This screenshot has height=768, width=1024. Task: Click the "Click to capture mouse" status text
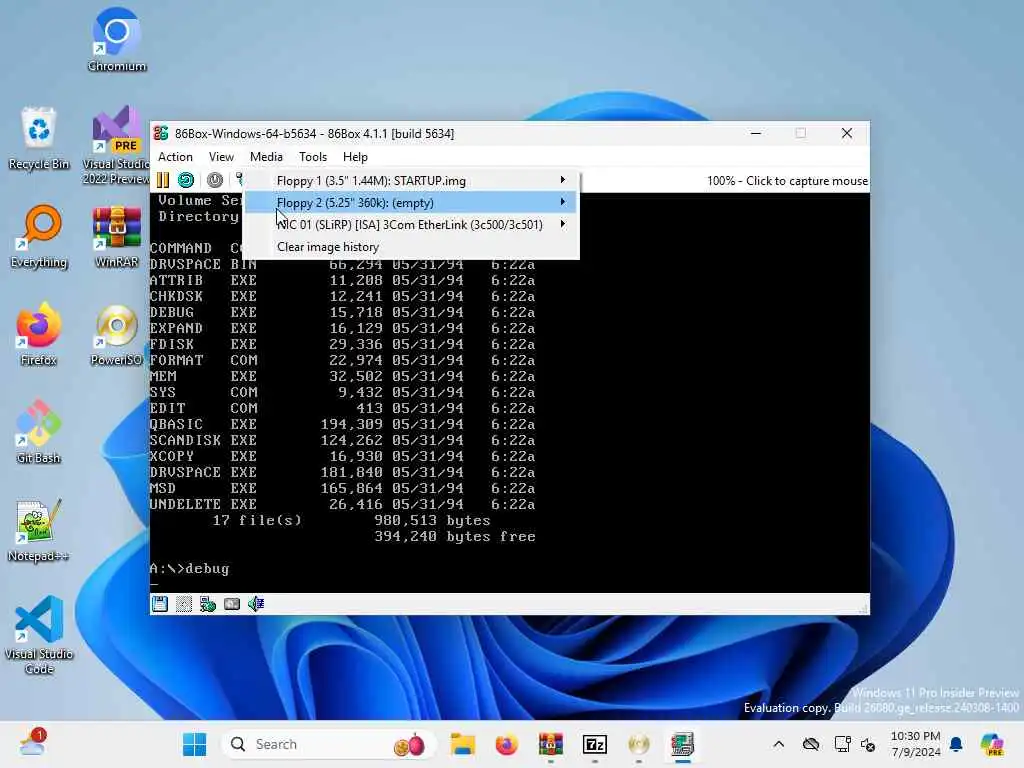pyautogui.click(x=807, y=181)
